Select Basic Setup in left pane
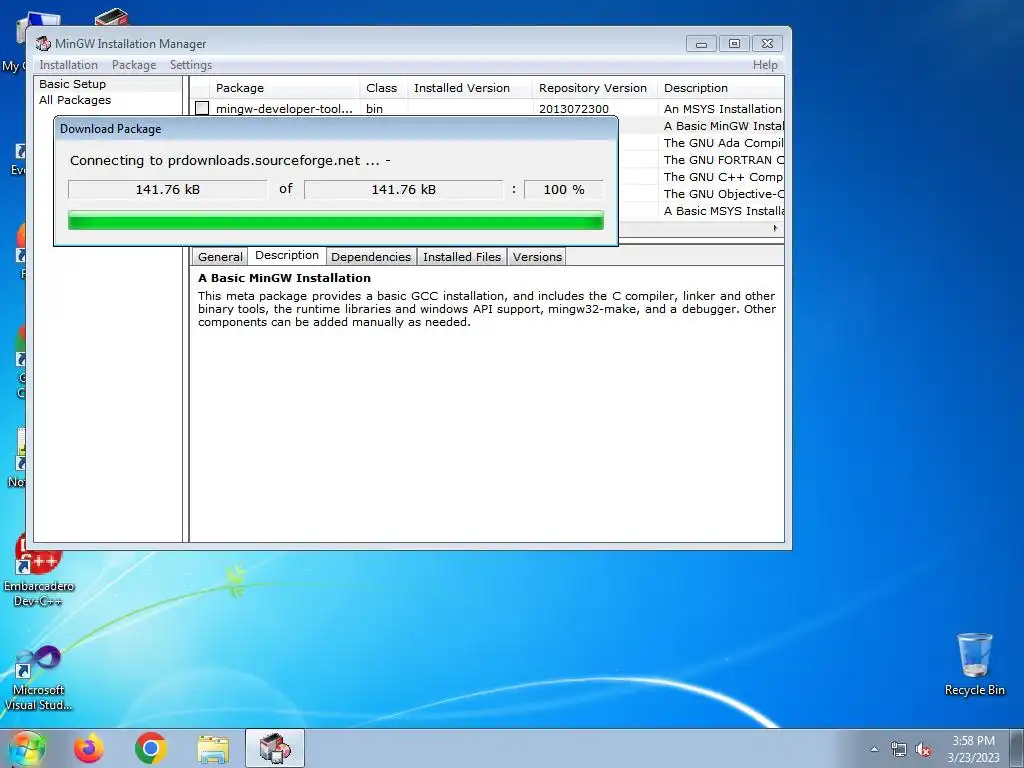The height and width of the screenshot is (768, 1024). (72, 84)
